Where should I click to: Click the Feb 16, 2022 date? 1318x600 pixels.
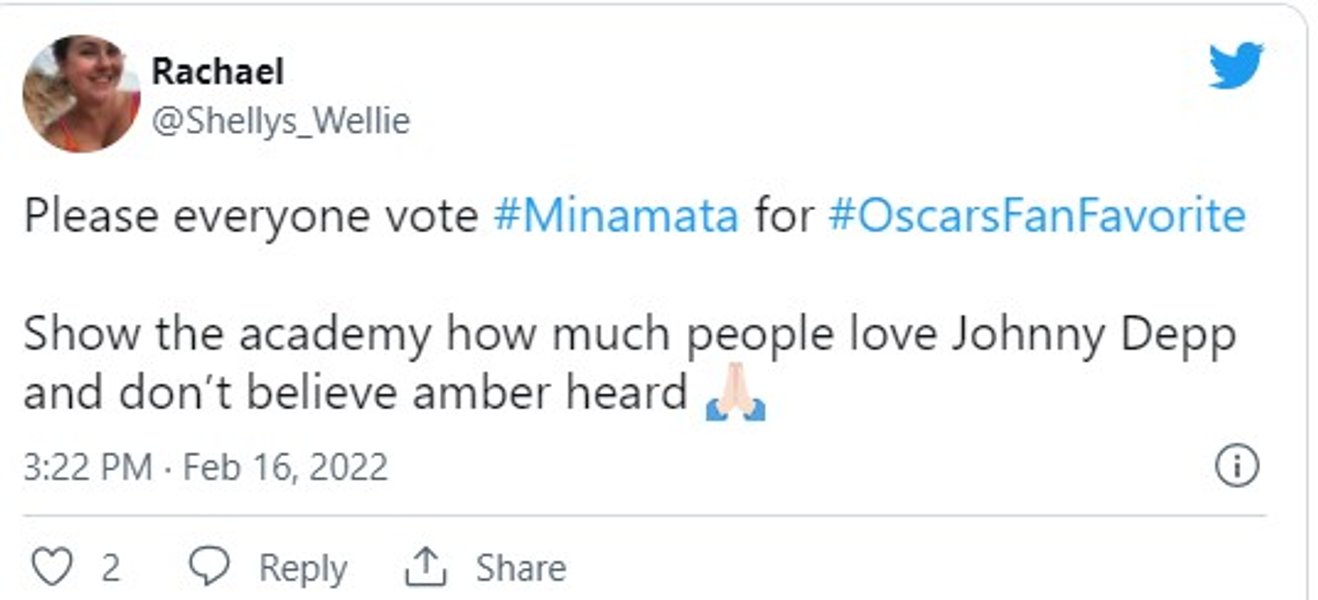(285, 467)
